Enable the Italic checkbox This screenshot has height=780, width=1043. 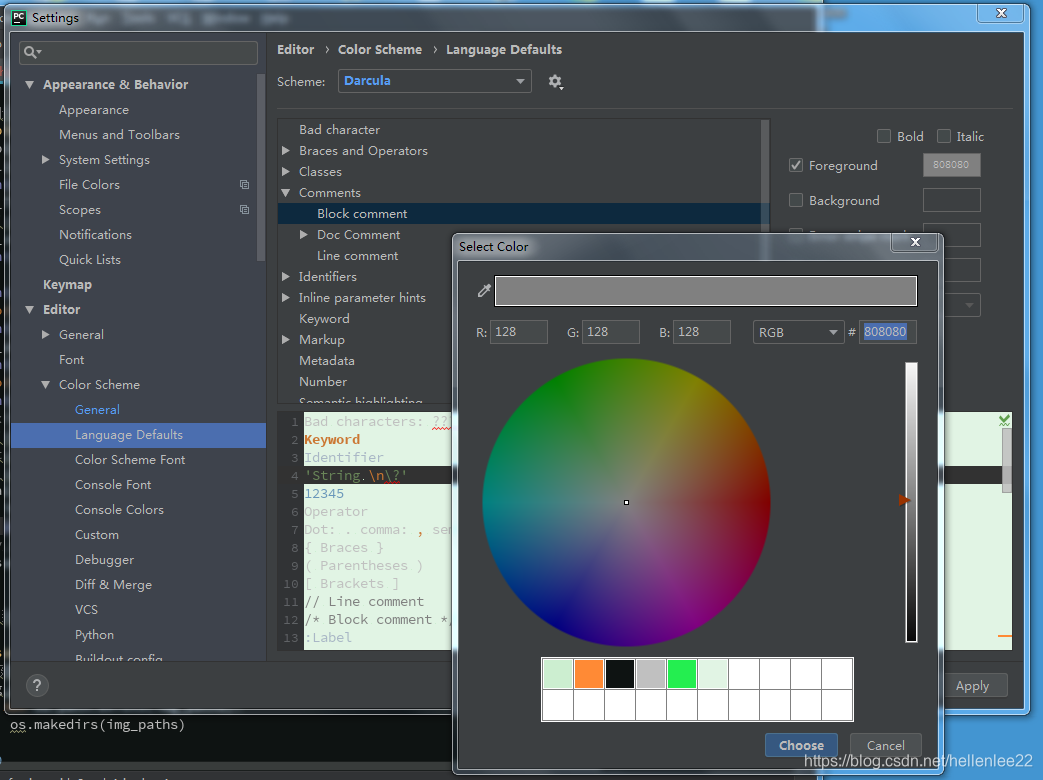(x=944, y=136)
